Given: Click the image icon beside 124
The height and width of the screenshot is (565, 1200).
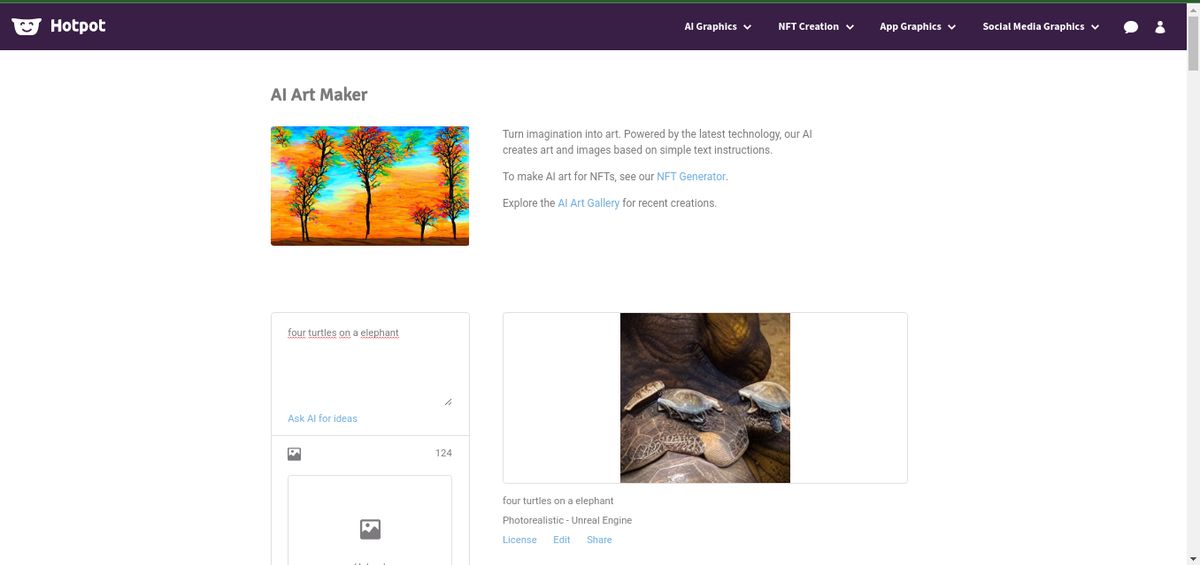Looking at the screenshot, I should coord(294,453).
